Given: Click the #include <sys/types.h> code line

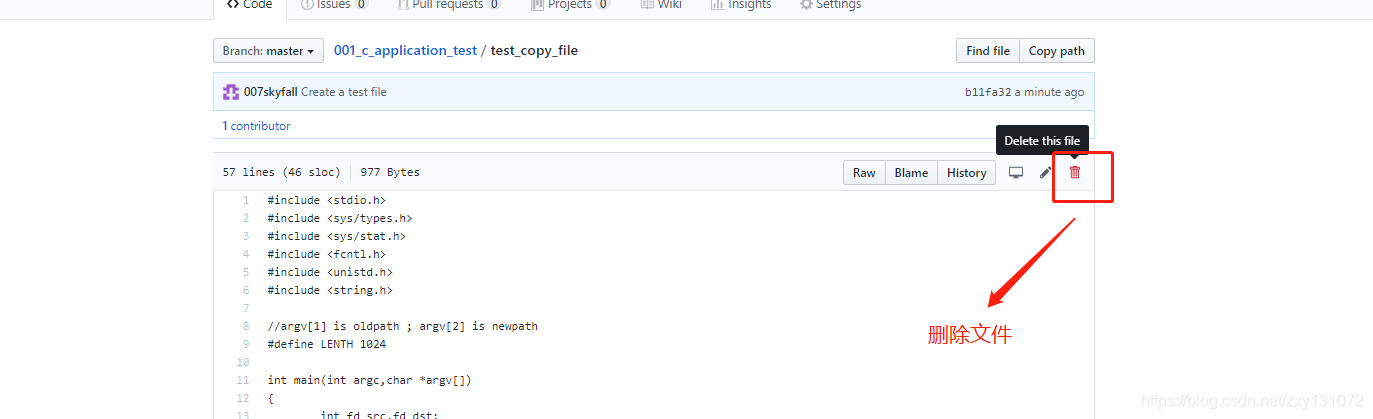Looking at the screenshot, I should 340,218.
